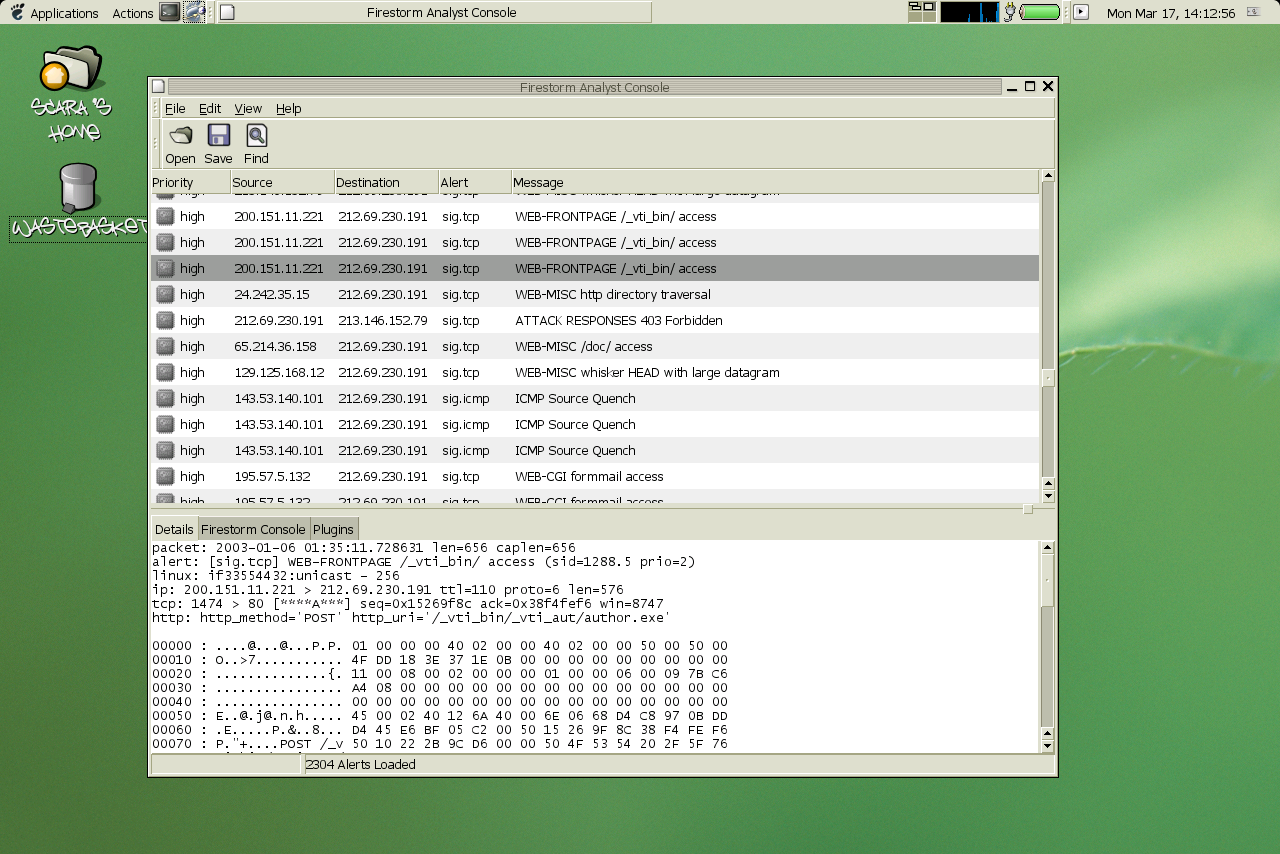Select the 'WEB-MISC http directory traversal' message
This screenshot has width=1280, height=854.
613,294
